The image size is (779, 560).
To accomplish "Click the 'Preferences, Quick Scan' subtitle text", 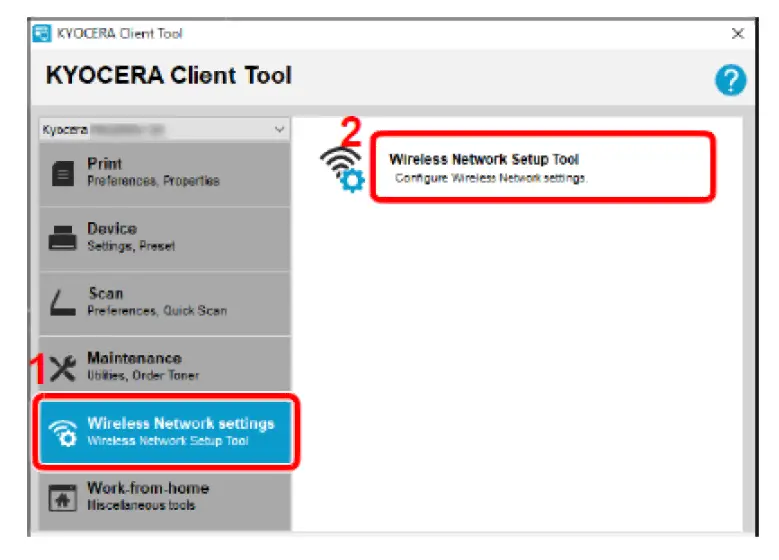I will coord(157,311).
